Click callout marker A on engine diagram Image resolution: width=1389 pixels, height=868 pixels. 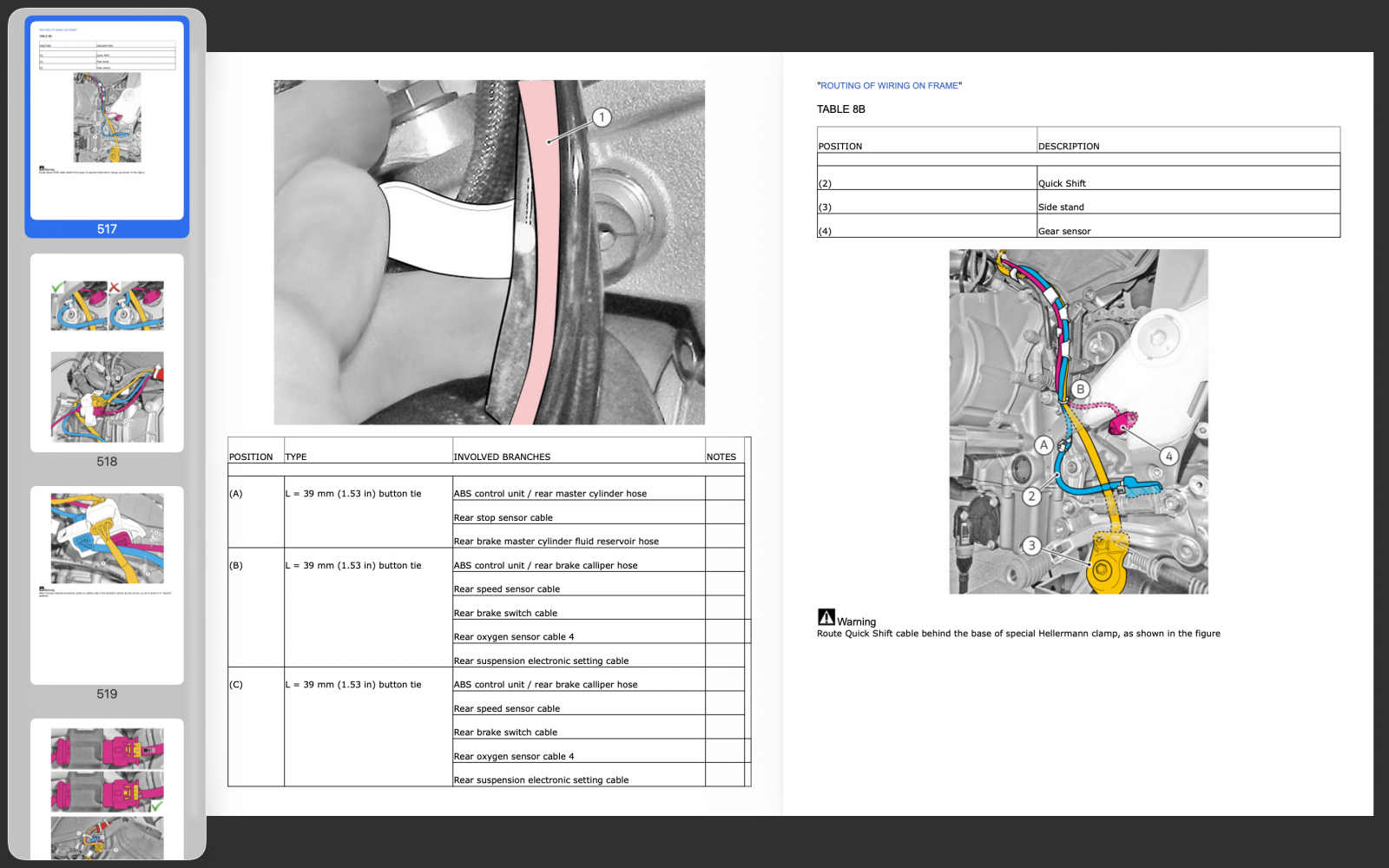tap(1043, 445)
